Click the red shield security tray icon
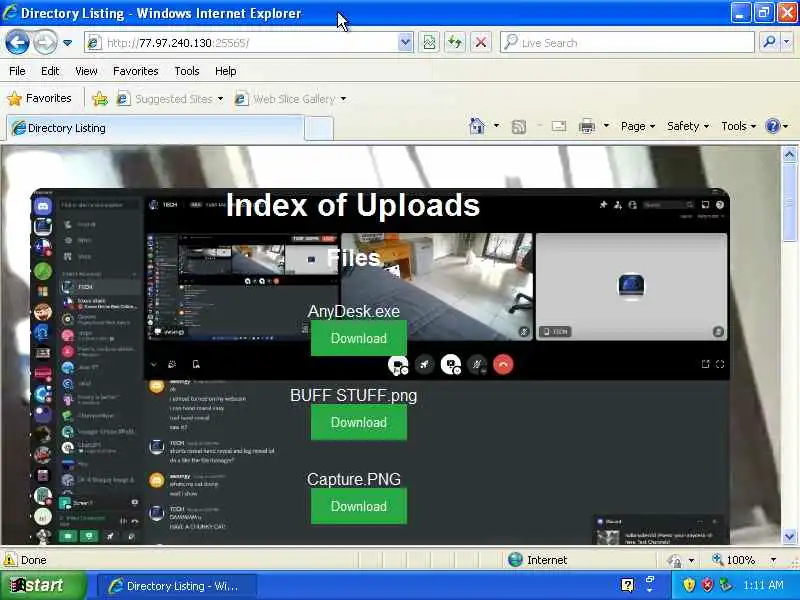Screen dimensions: 800x600 707,585
